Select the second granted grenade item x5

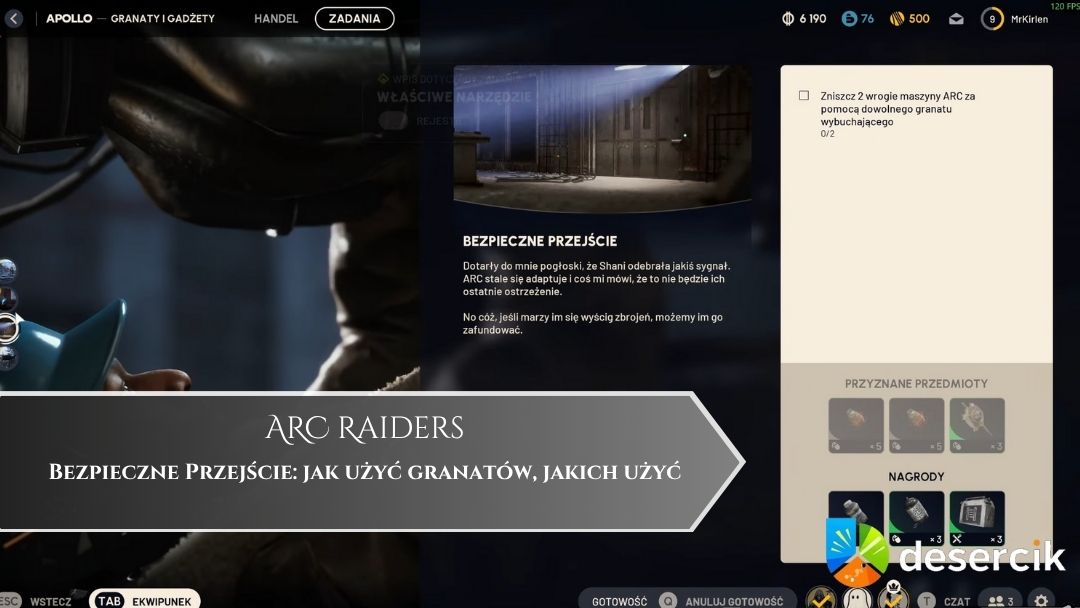916,425
